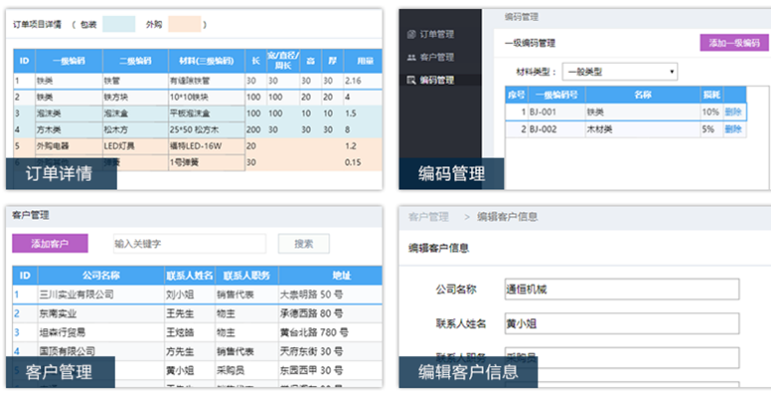
Task: Click the 木材类 name cell
Action: 643,129
